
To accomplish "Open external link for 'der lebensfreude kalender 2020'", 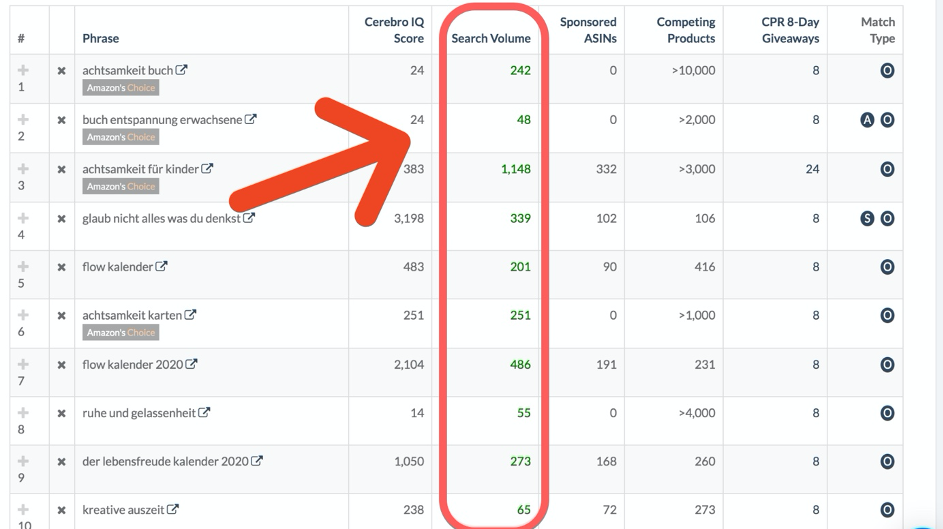I will (x=257, y=461).
